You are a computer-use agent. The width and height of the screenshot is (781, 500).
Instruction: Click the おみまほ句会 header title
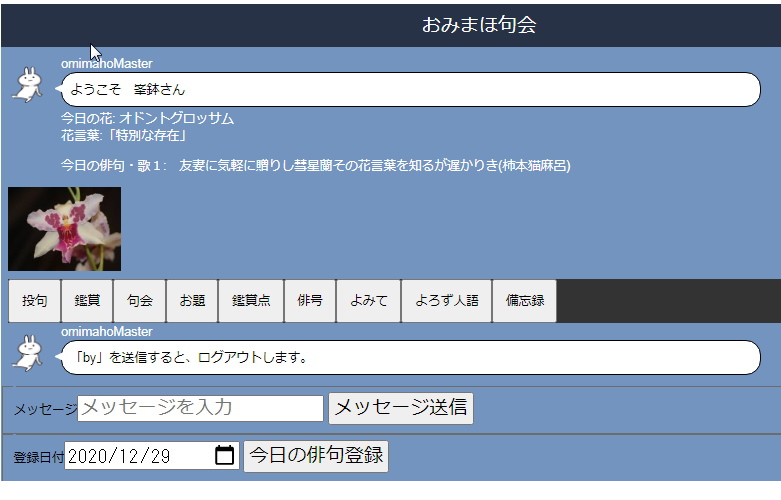click(478, 25)
